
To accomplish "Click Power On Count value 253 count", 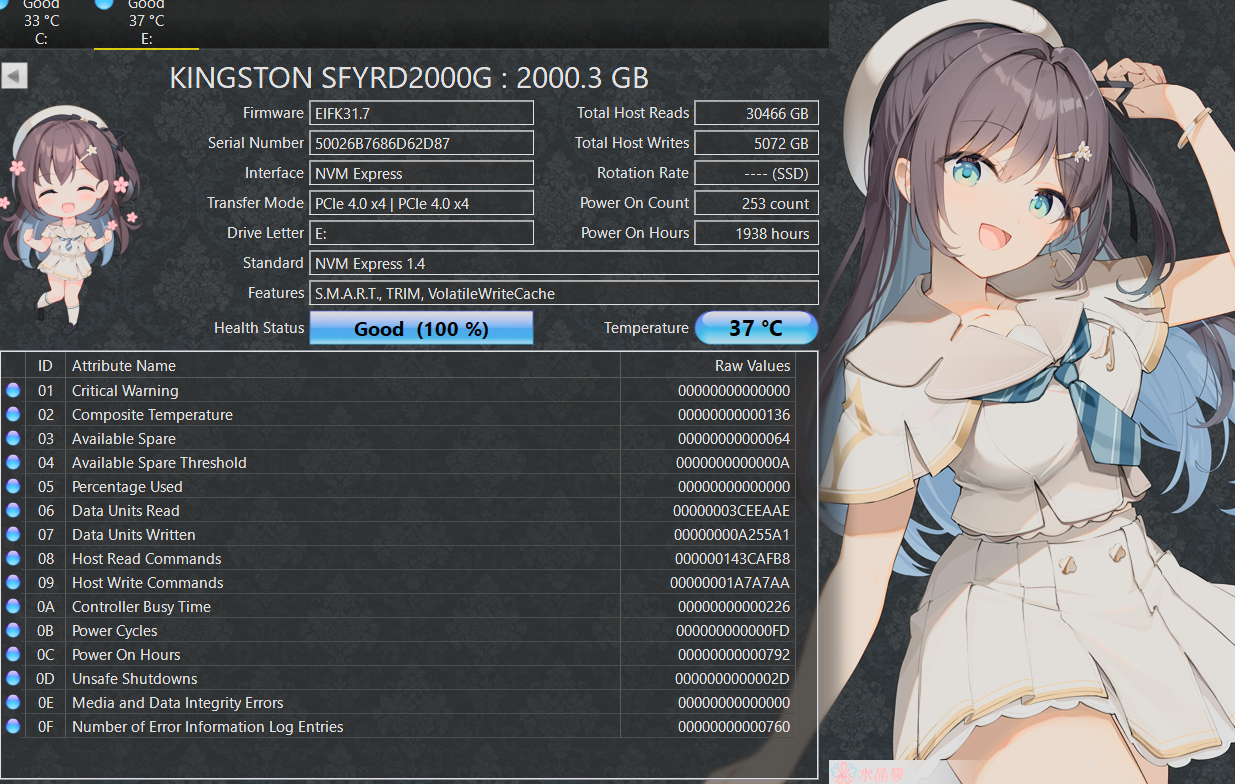I will (756, 203).
